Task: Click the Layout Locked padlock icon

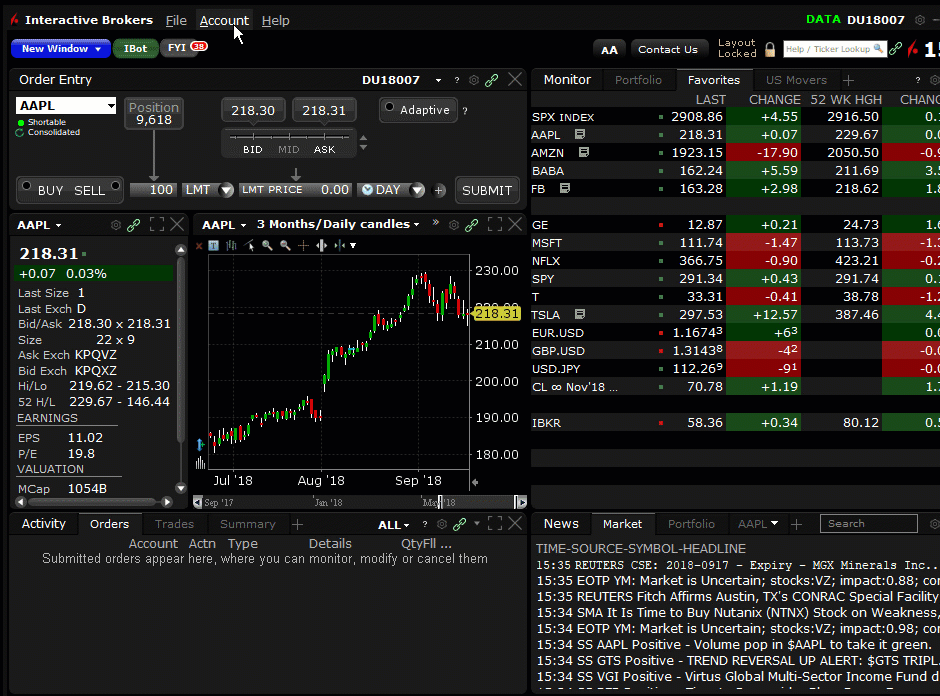Action: pos(770,49)
